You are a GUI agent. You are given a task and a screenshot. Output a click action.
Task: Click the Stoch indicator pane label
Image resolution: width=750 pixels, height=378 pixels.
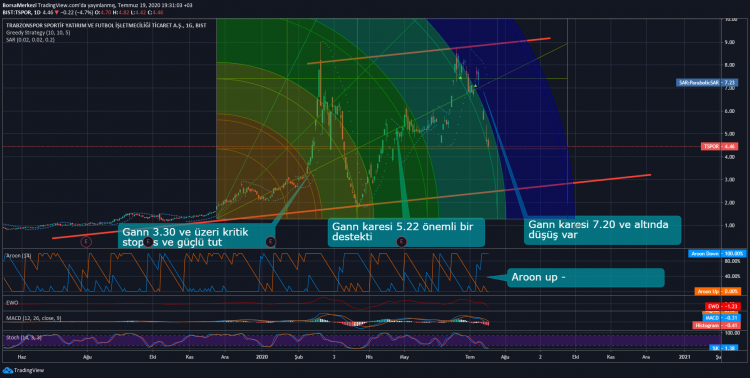(23, 338)
